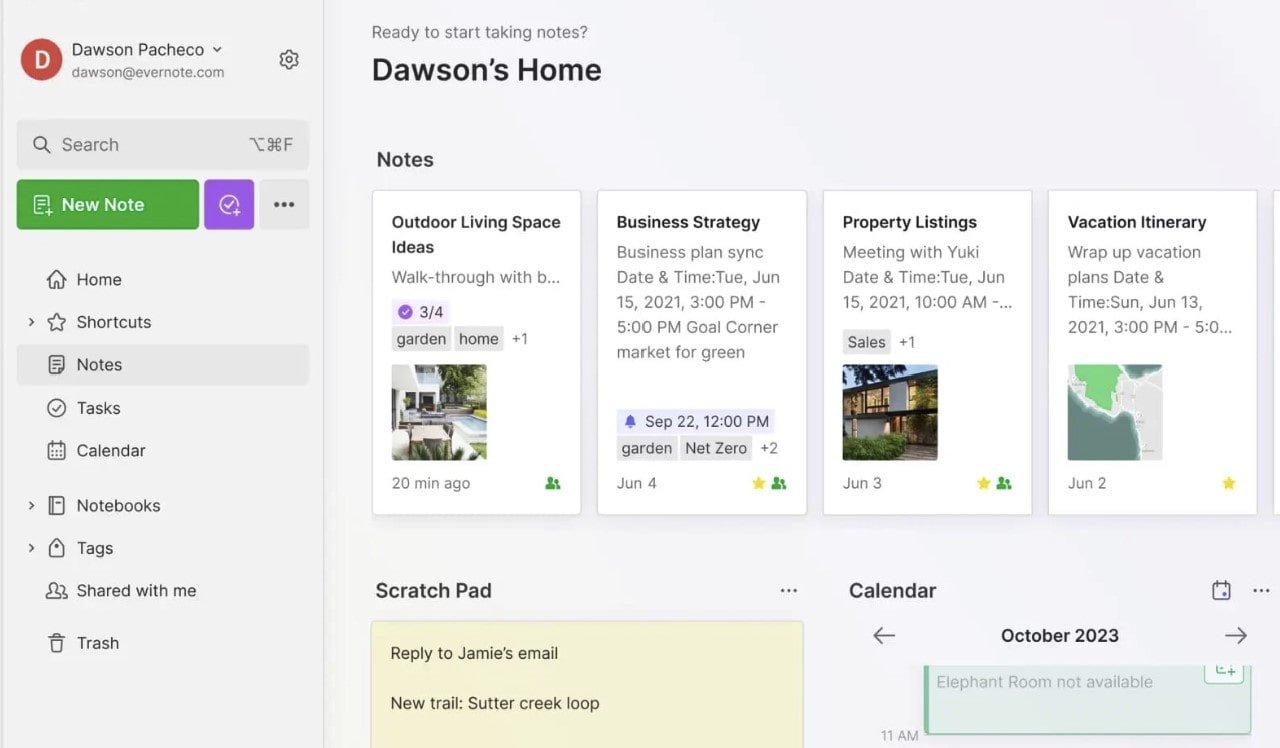Image resolution: width=1280 pixels, height=748 pixels.
Task: Open the Dawson Pacheco account dropdown
Action: pos(146,49)
